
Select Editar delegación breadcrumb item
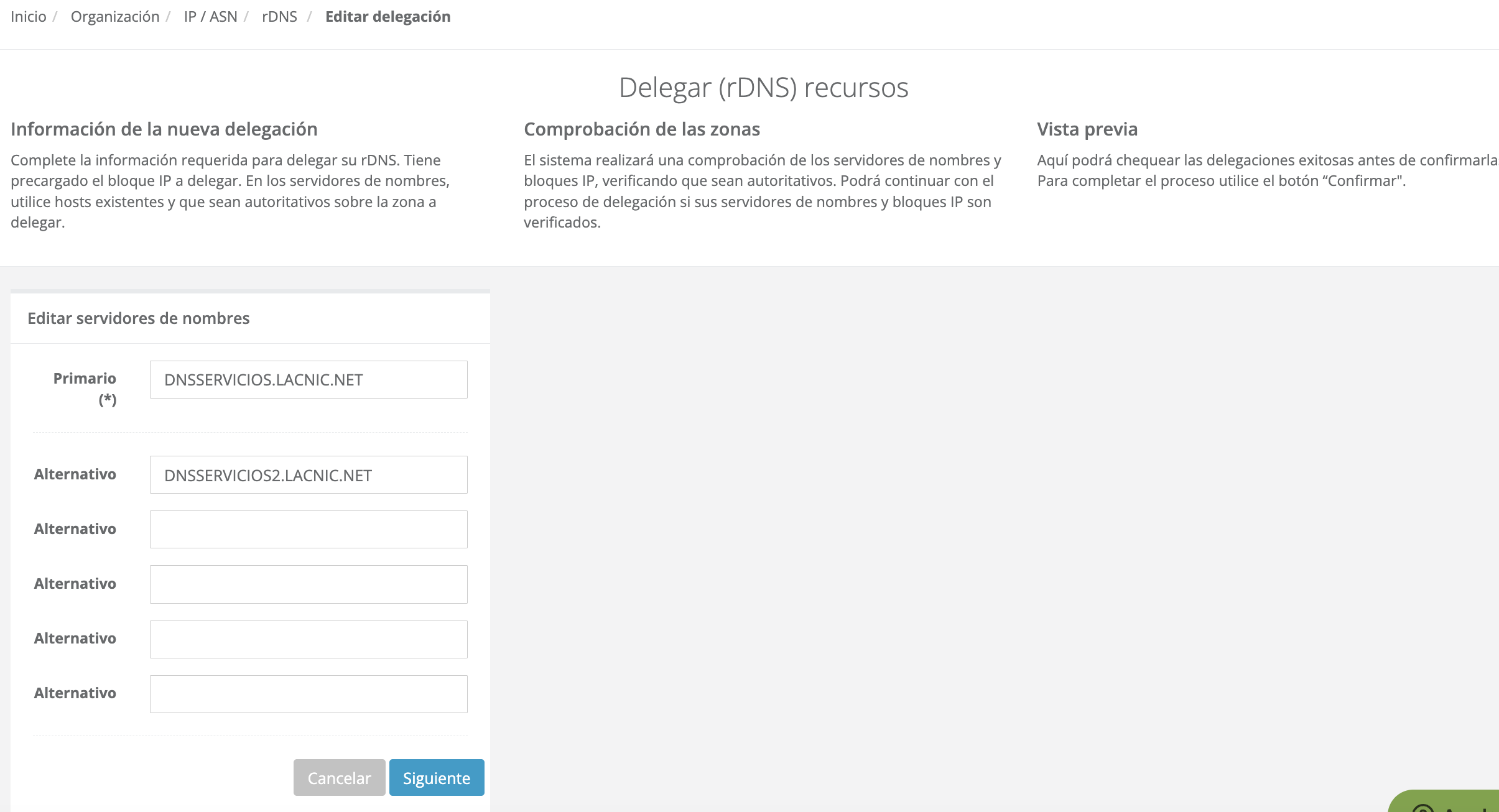point(388,17)
